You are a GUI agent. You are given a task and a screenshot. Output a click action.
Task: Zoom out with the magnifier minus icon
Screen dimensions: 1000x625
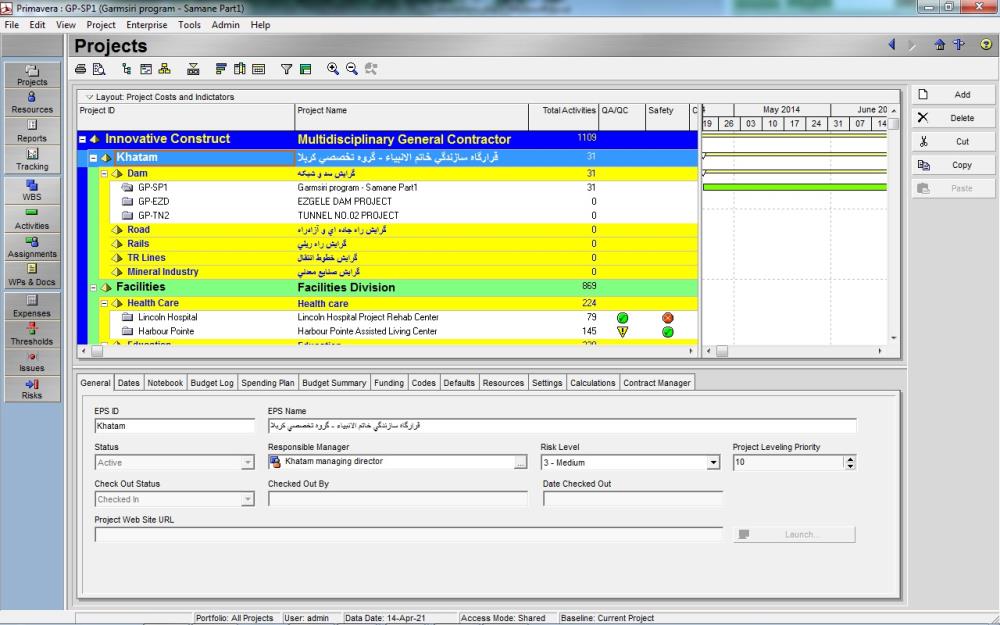pyautogui.click(x=352, y=69)
